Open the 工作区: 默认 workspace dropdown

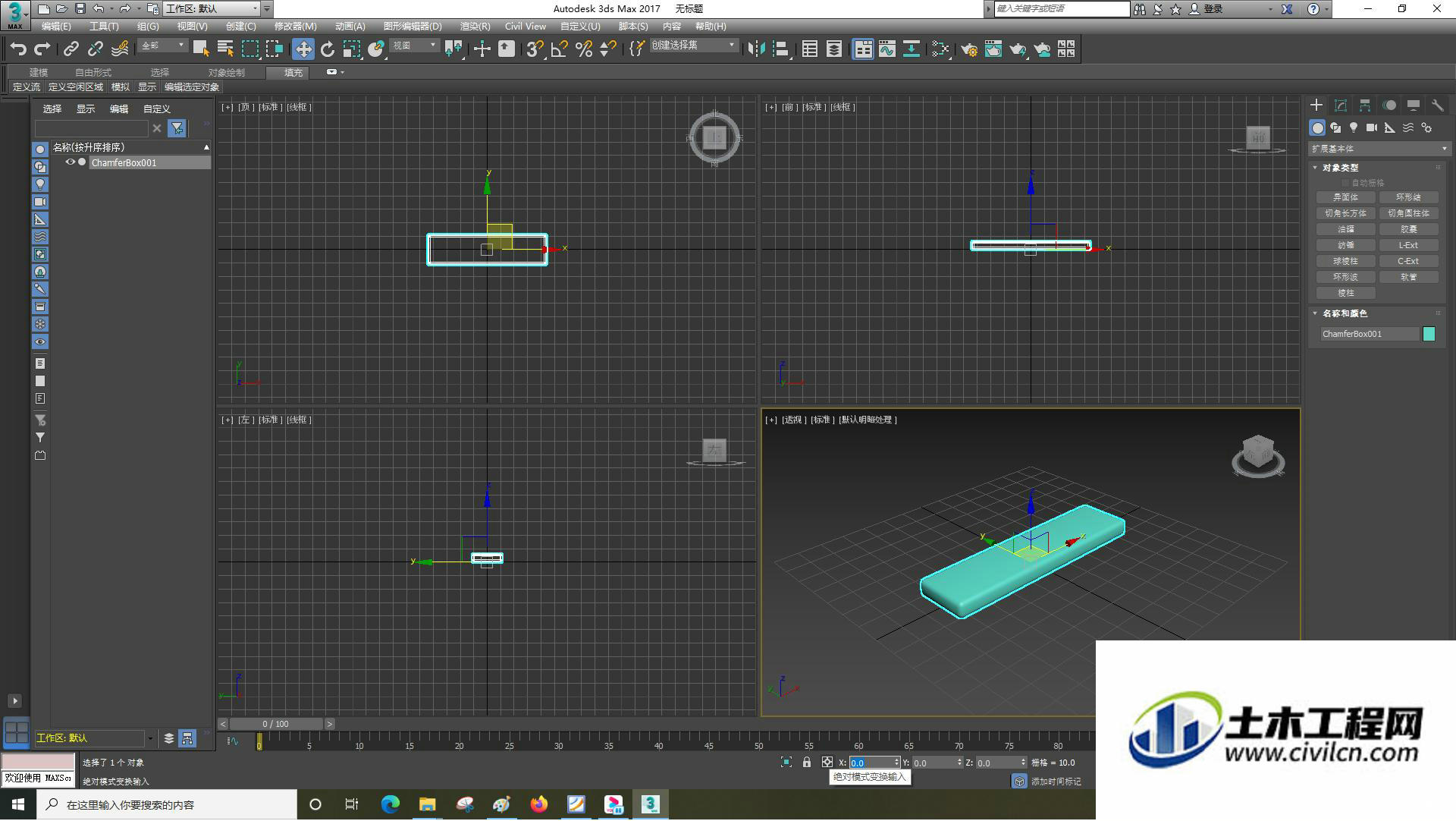[x=212, y=9]
